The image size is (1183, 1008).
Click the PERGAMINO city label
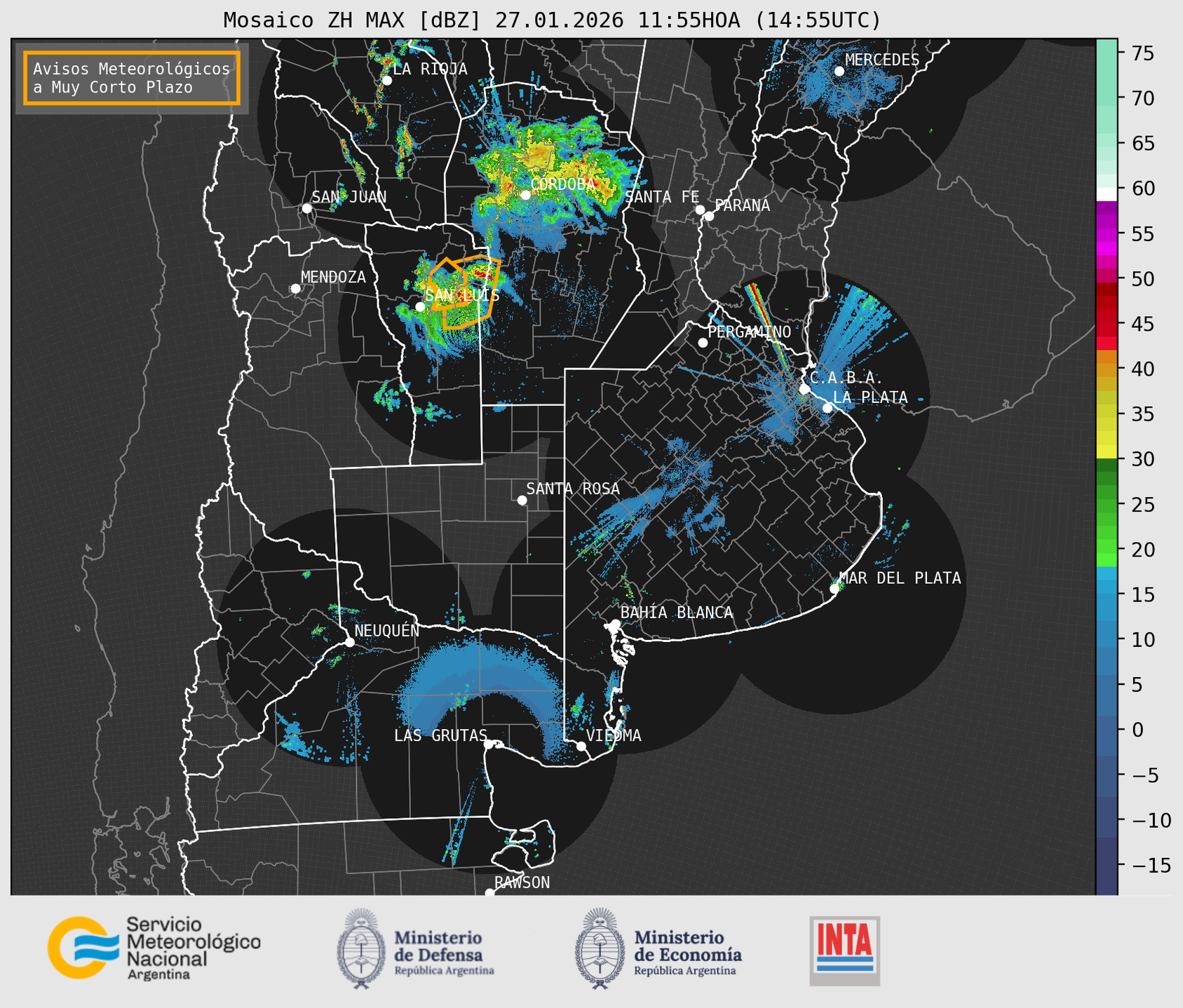pos(750,332)
